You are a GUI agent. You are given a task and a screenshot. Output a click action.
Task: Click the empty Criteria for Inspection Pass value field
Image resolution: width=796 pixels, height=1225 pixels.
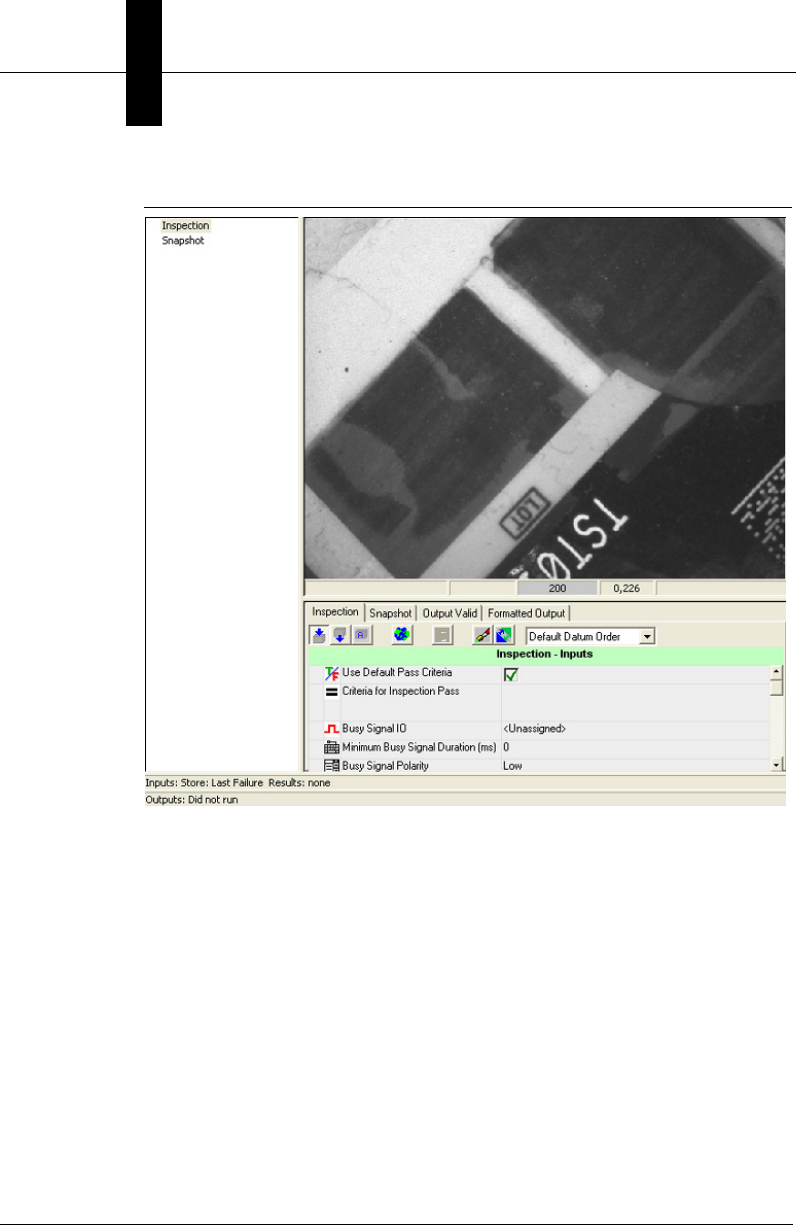pos(635,702)
